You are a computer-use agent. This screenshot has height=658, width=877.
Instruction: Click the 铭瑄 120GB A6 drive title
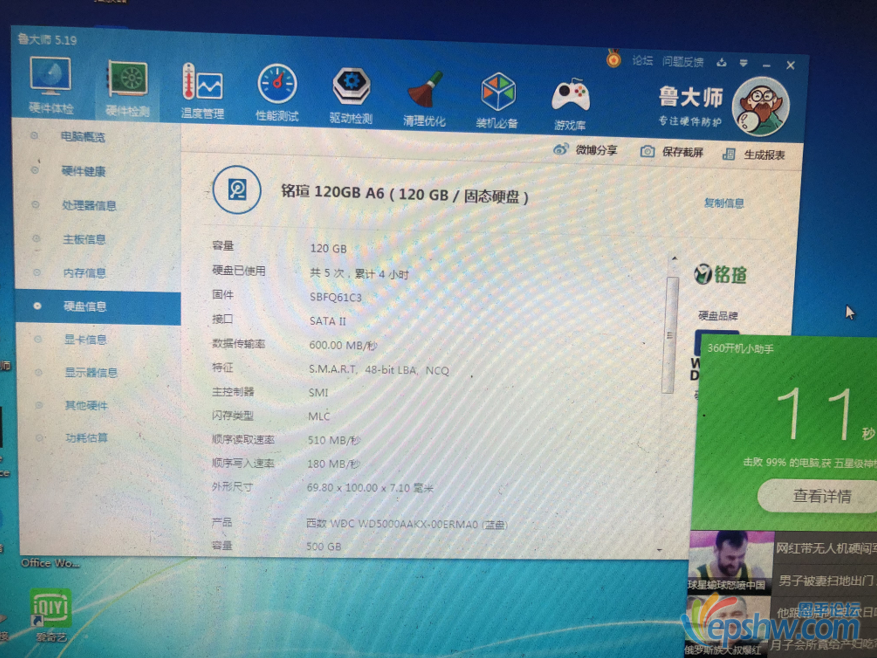pyautogui.click(x=404, y=194)
